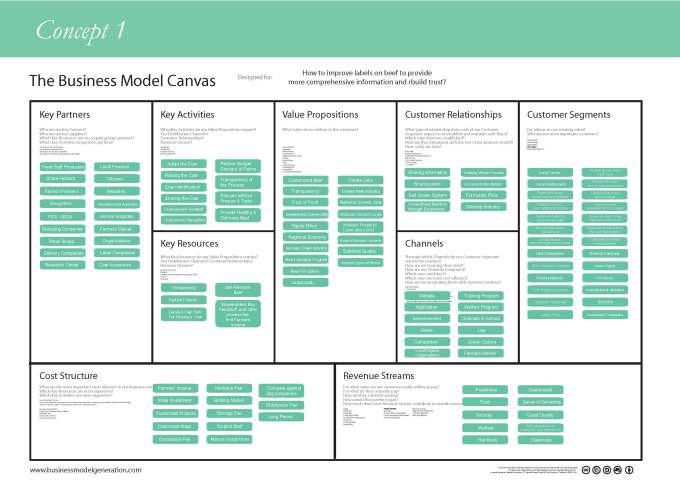Select the Slaughters tag in Key Partners
Viewport: 680px width, 480px height.
pyautogui.click(x=62, y=203)
